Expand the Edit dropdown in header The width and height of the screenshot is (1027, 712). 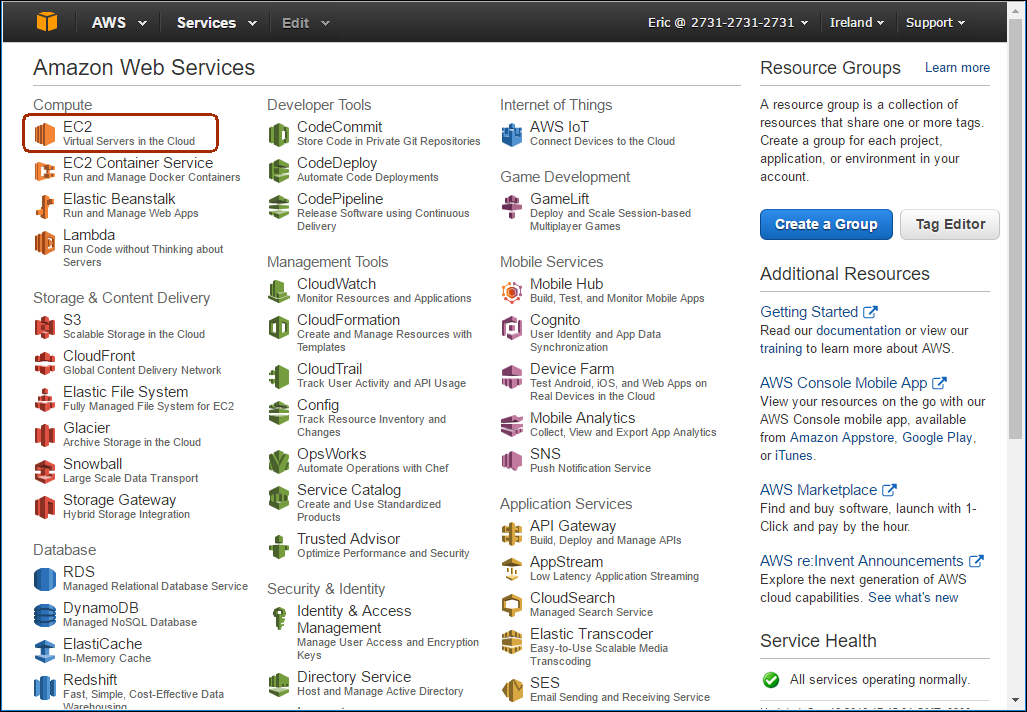click(x=305, y=22)
